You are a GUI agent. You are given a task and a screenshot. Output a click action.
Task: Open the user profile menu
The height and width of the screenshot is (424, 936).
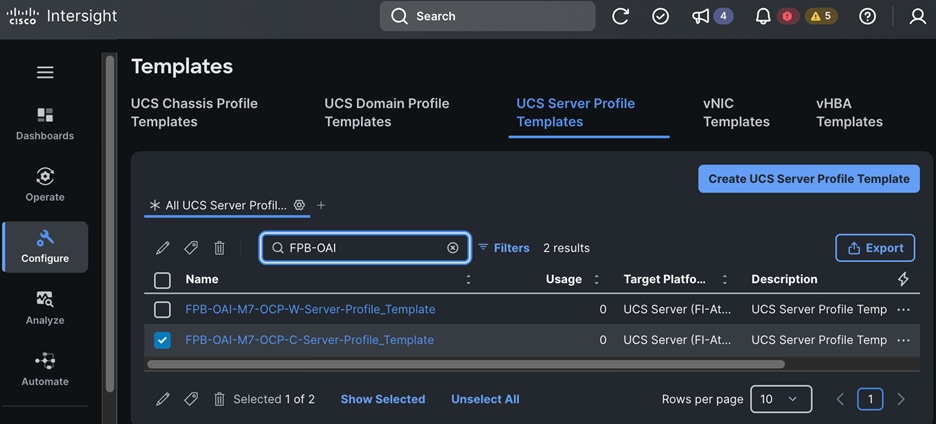click(917, 16)
